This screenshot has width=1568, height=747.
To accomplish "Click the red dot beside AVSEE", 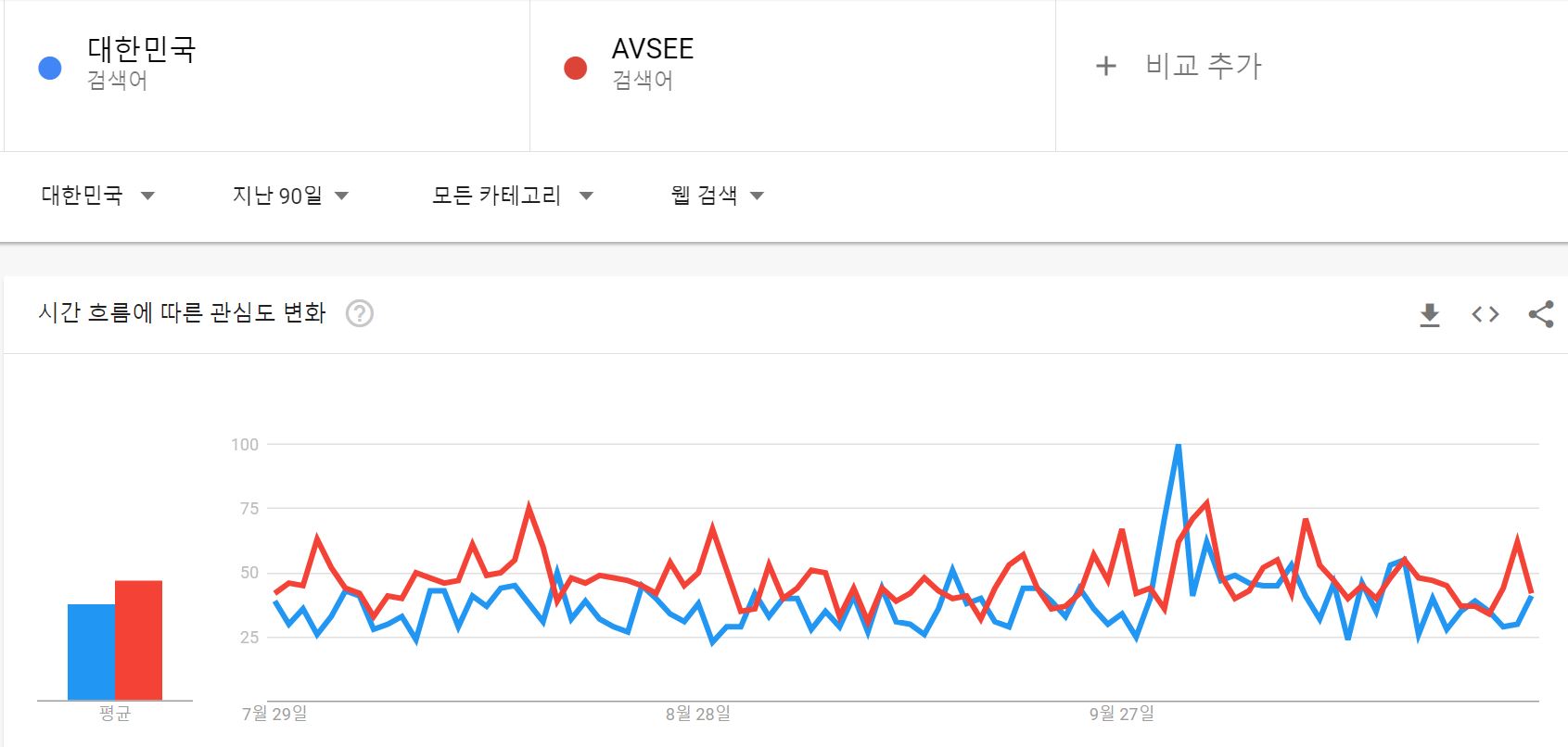I will (x=575, y=68).
